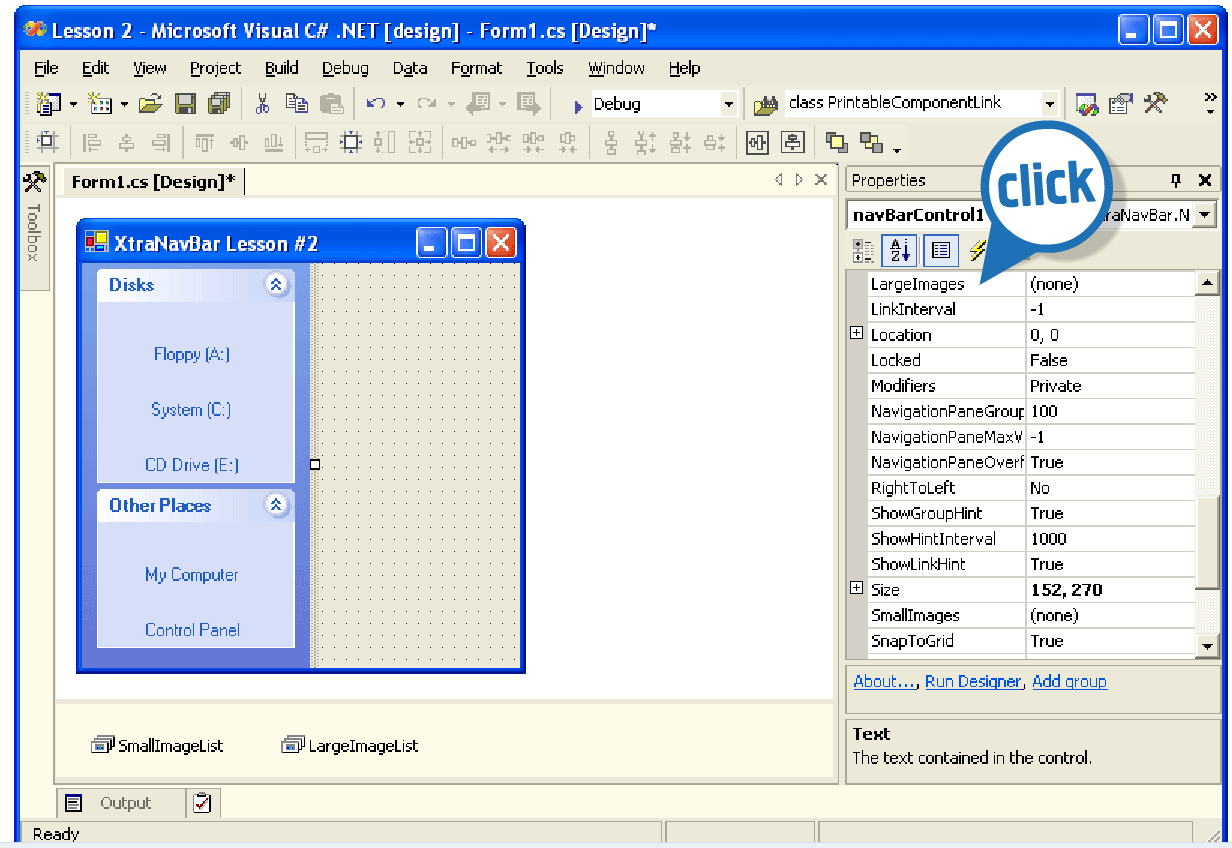Open the Properties Window toolbar icon
Viewport: 1232px width, 848px height.
[x=1121, y=103]
